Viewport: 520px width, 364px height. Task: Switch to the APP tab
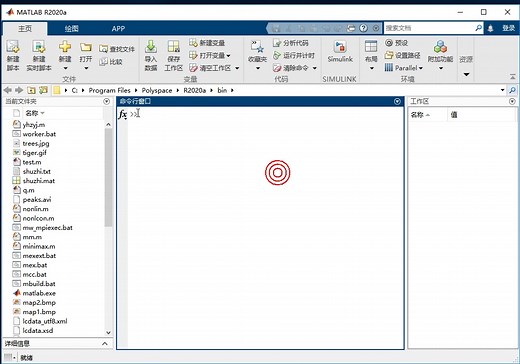pos(118,29)
